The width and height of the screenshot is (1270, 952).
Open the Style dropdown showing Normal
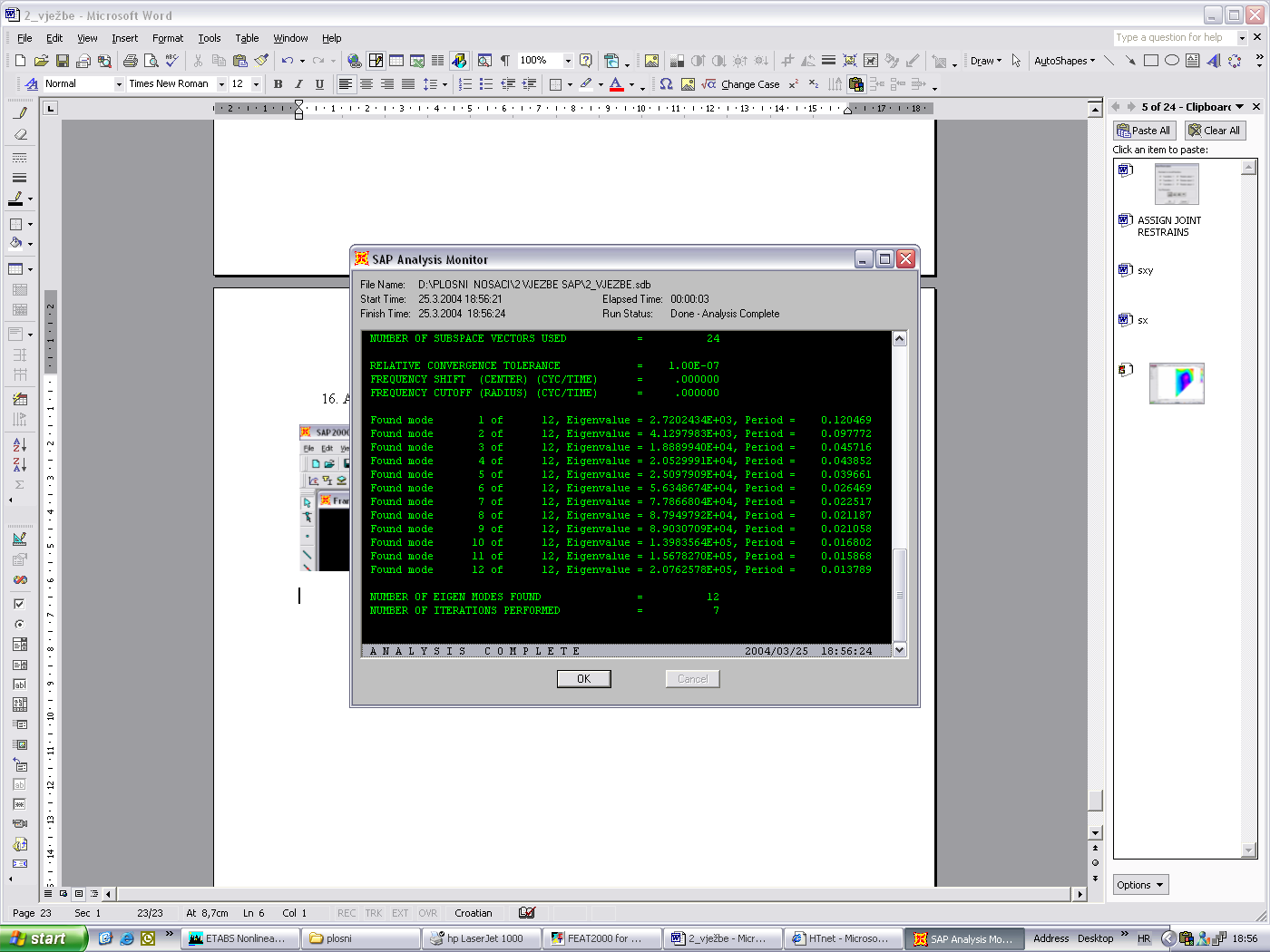click(x=119, y=84)
